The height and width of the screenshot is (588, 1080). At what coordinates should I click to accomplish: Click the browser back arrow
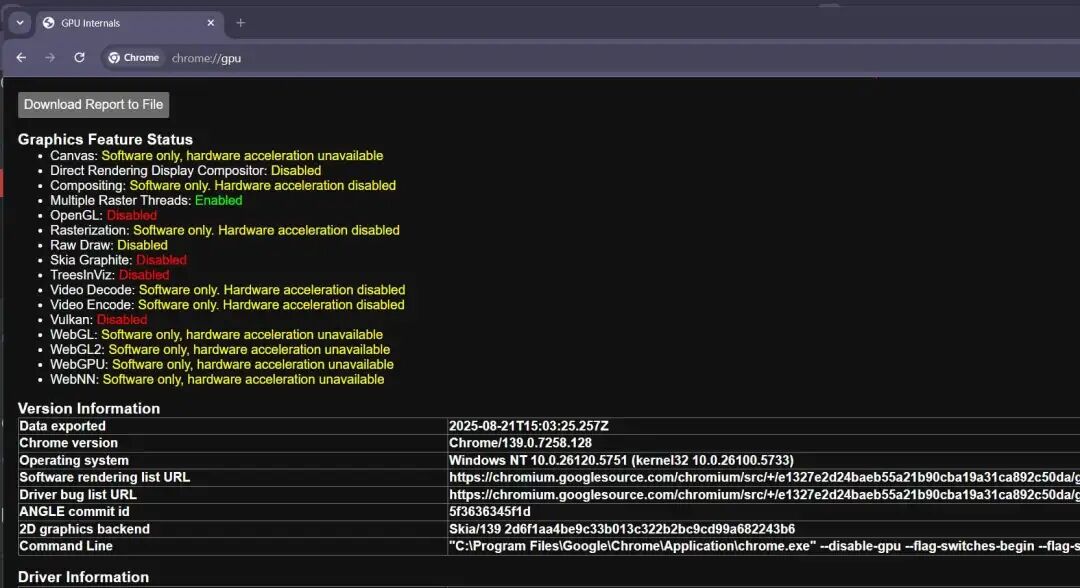pyautogui.click(x=21, y=58)
